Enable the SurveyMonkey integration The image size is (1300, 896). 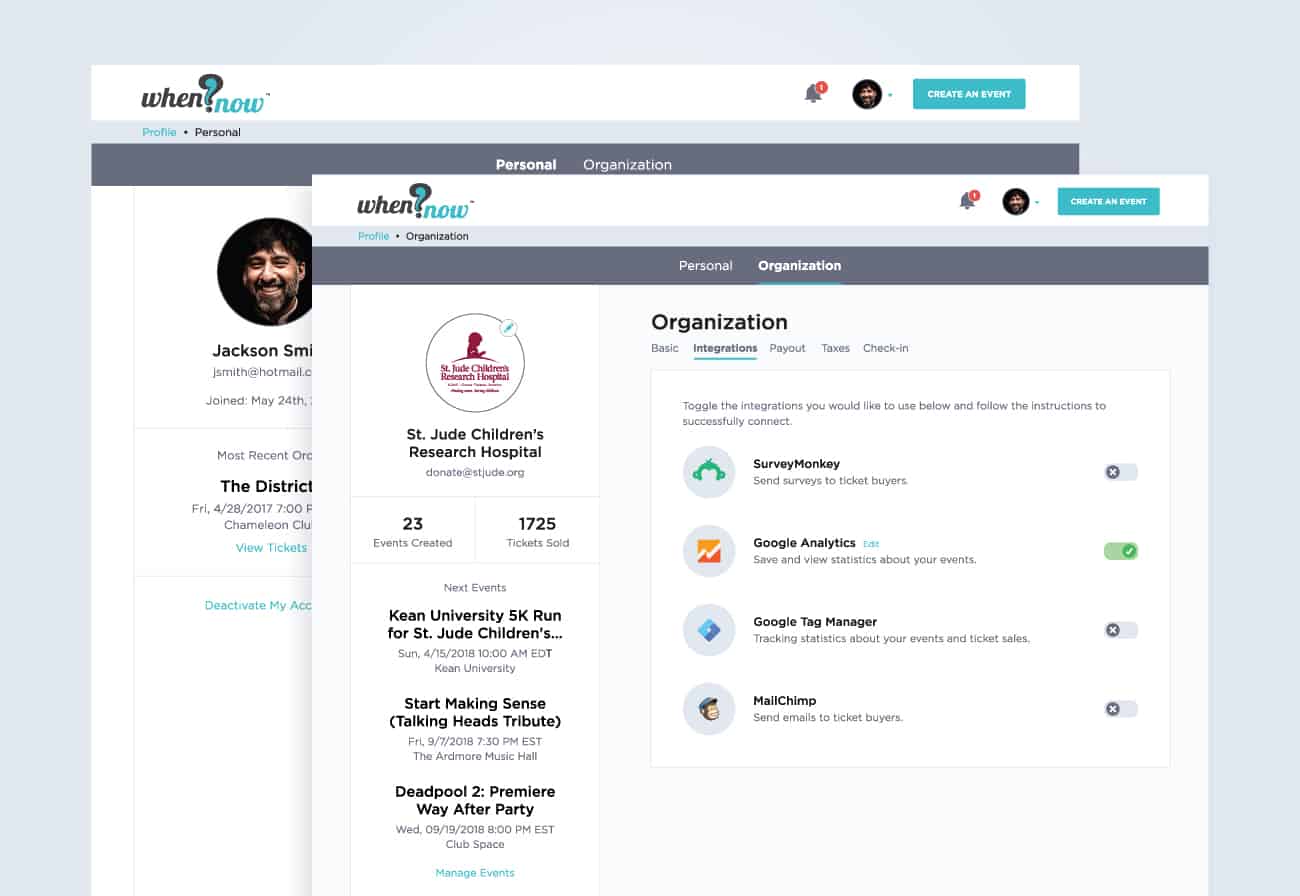(x=1120, y=471)
